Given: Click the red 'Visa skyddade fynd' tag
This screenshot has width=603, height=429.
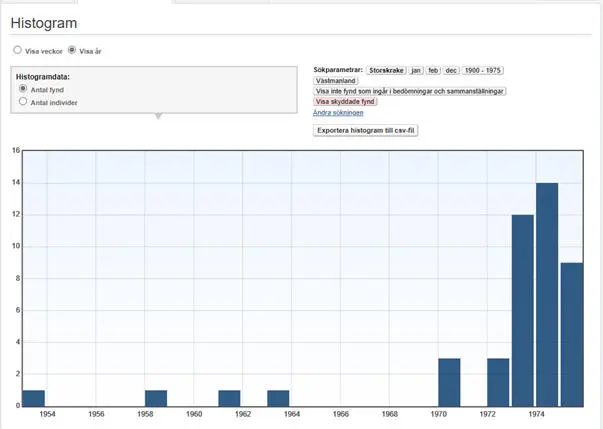Looking at the screenshot, I should point(346,102).
